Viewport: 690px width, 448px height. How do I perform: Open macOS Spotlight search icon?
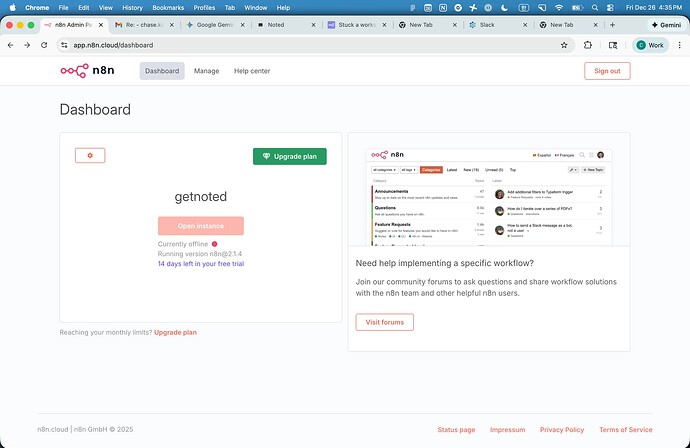point(595,7)
